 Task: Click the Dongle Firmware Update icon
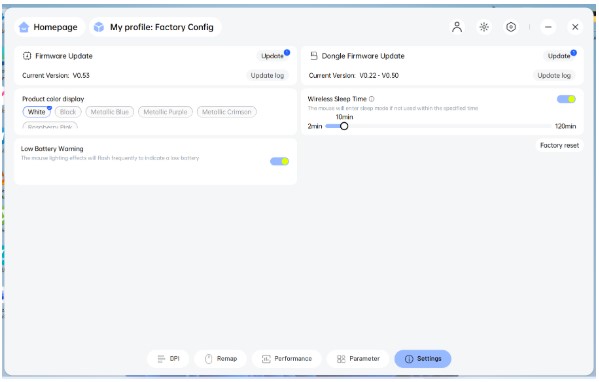[x=314, y=56]
